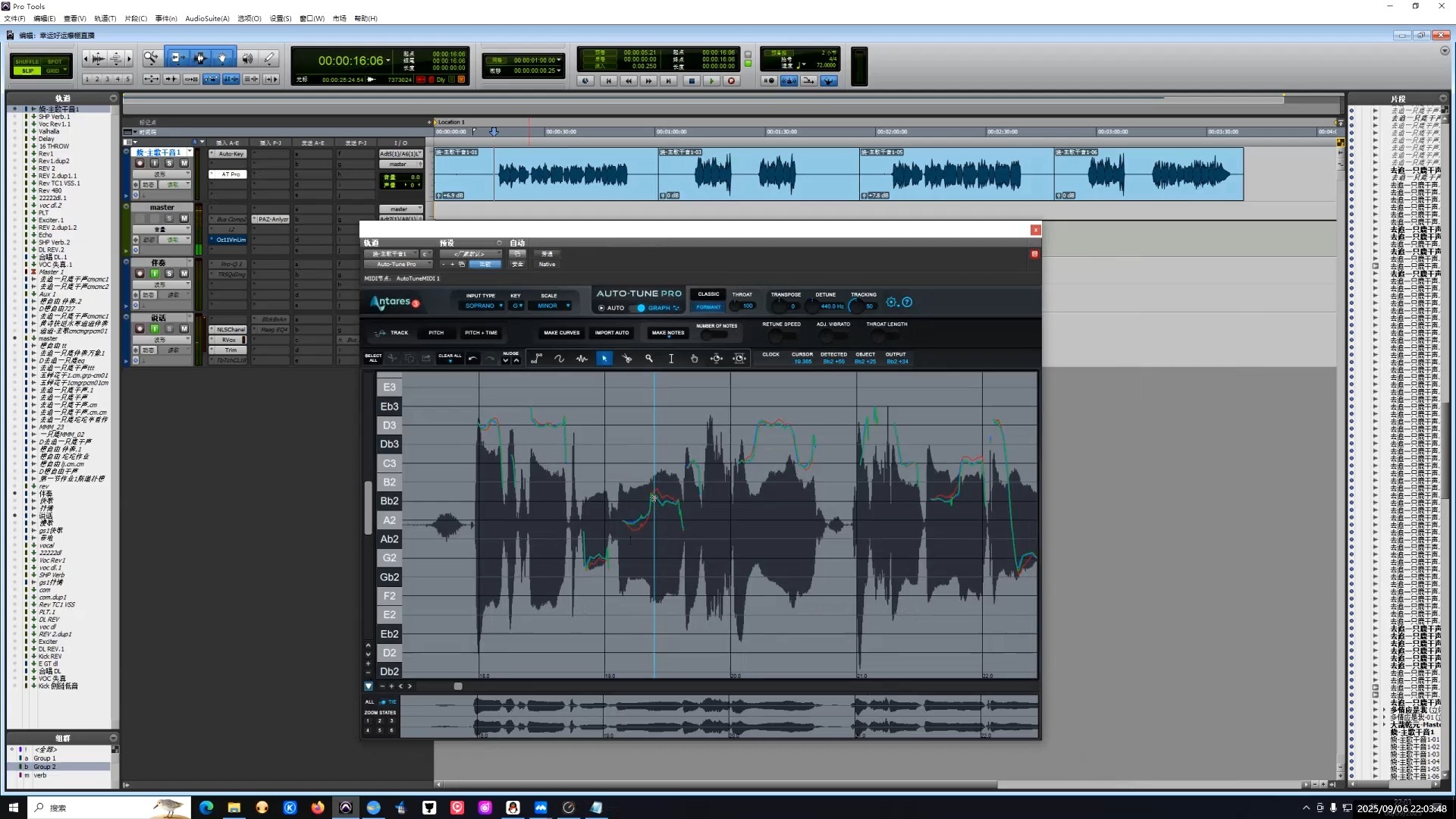Click the Pro Tools transport Record button
Screen dimensions: 1456x819
[x=731, y=80]
